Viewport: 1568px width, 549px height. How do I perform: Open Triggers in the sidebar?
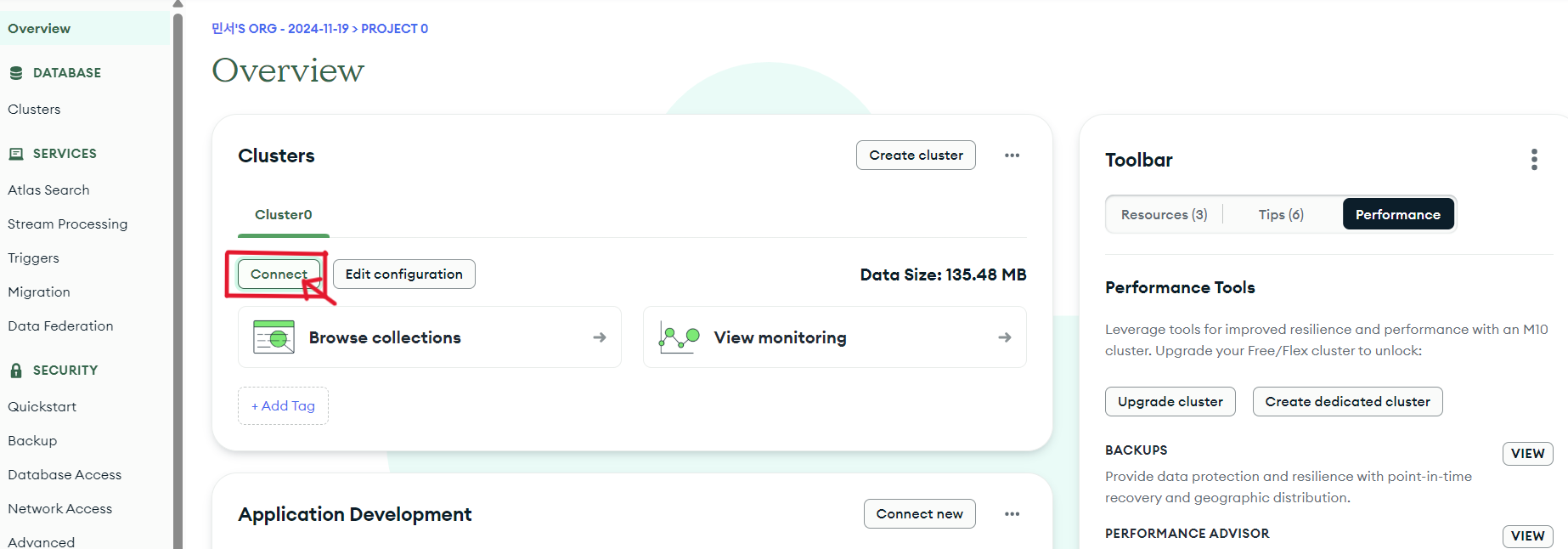(33, 258)
